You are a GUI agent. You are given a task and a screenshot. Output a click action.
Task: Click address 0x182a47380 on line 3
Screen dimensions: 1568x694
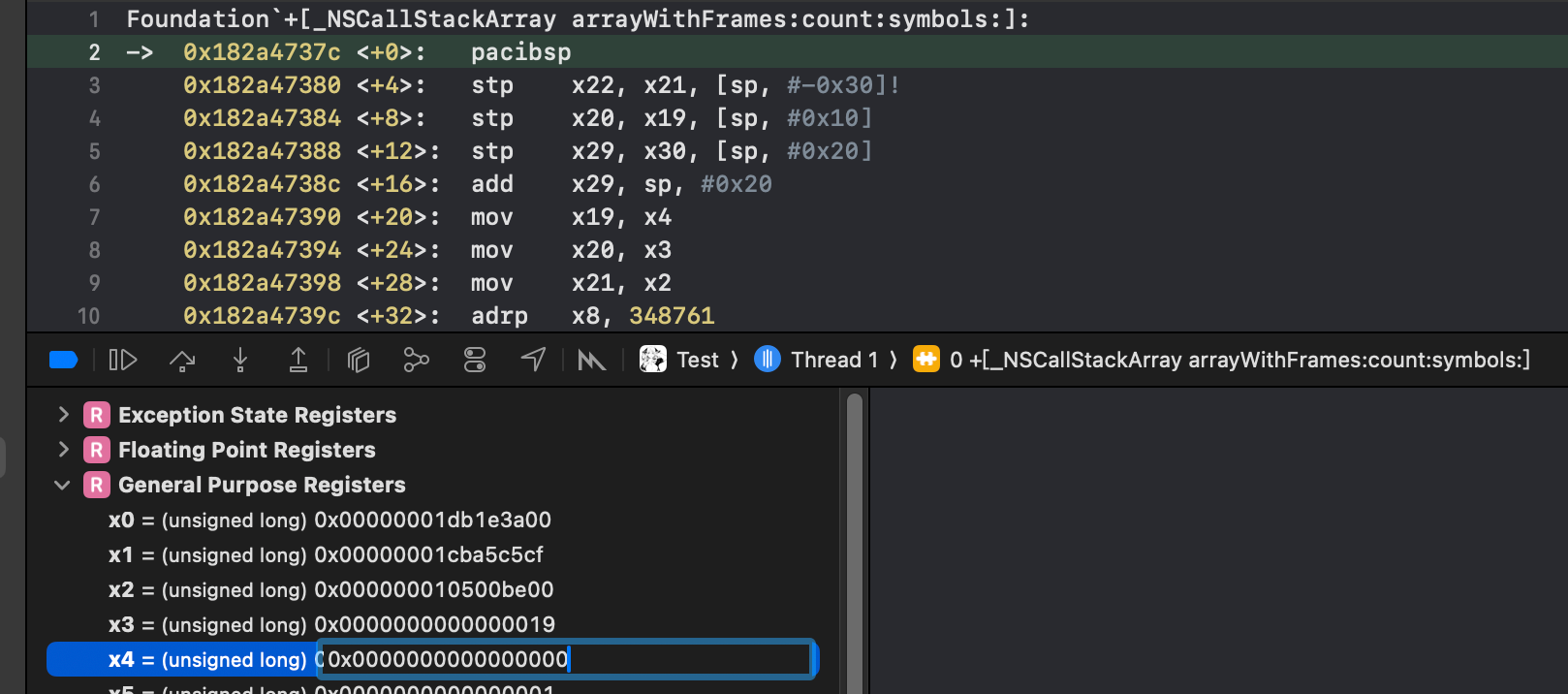[262, 85]
